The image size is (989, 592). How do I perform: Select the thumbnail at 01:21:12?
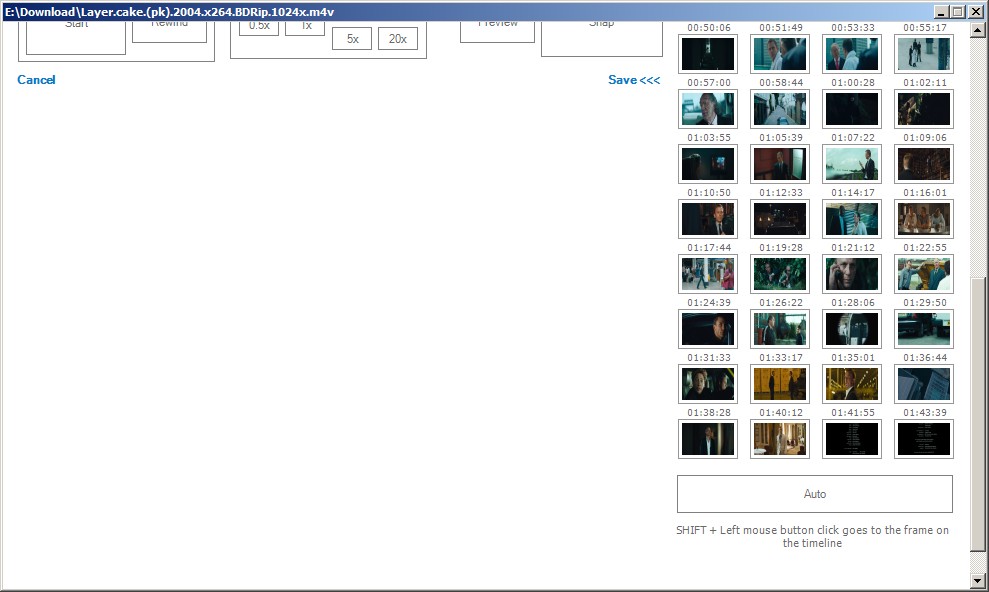pos(851,273)
